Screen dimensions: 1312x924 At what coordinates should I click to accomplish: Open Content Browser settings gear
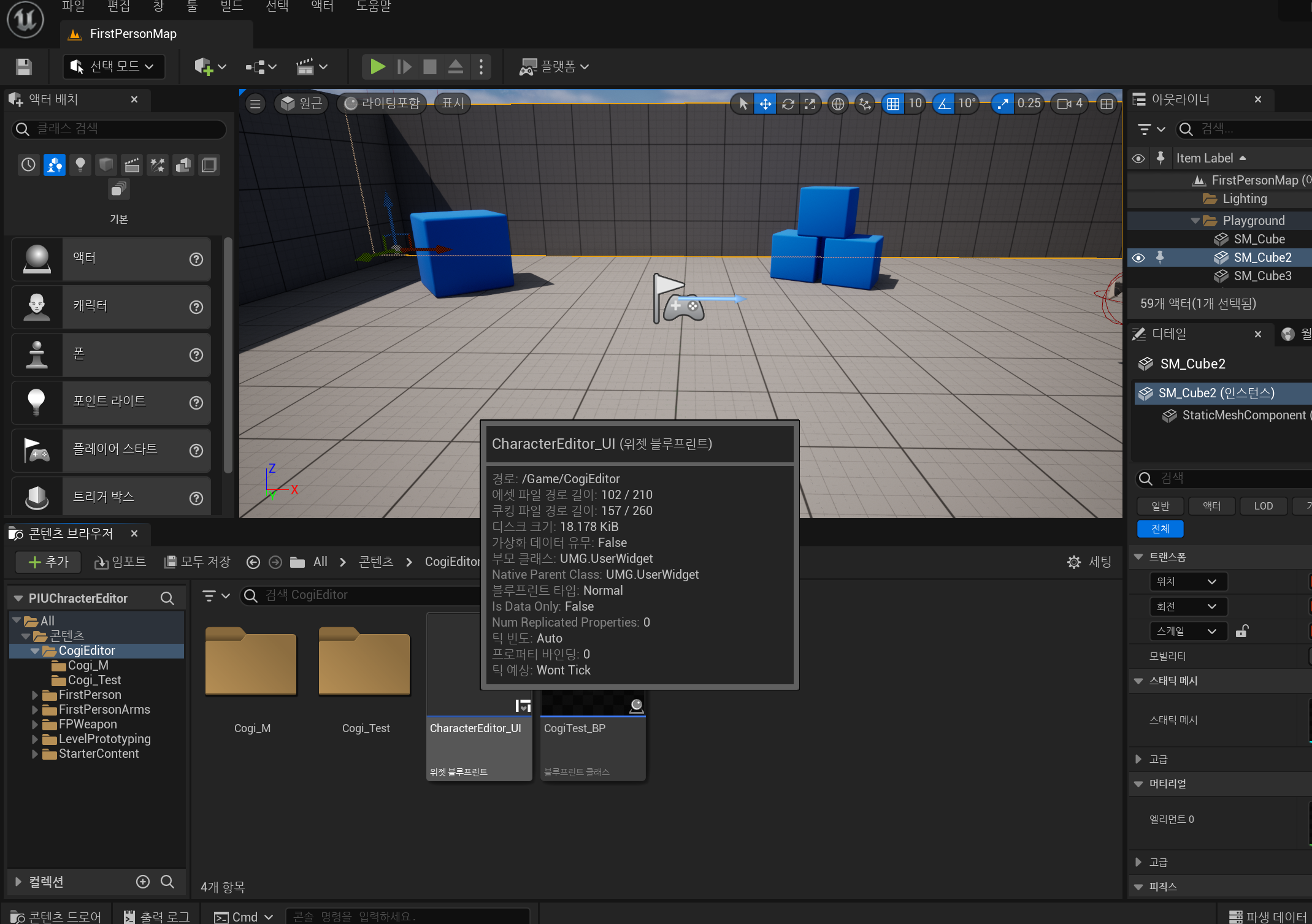click(x=1073, y=562)
